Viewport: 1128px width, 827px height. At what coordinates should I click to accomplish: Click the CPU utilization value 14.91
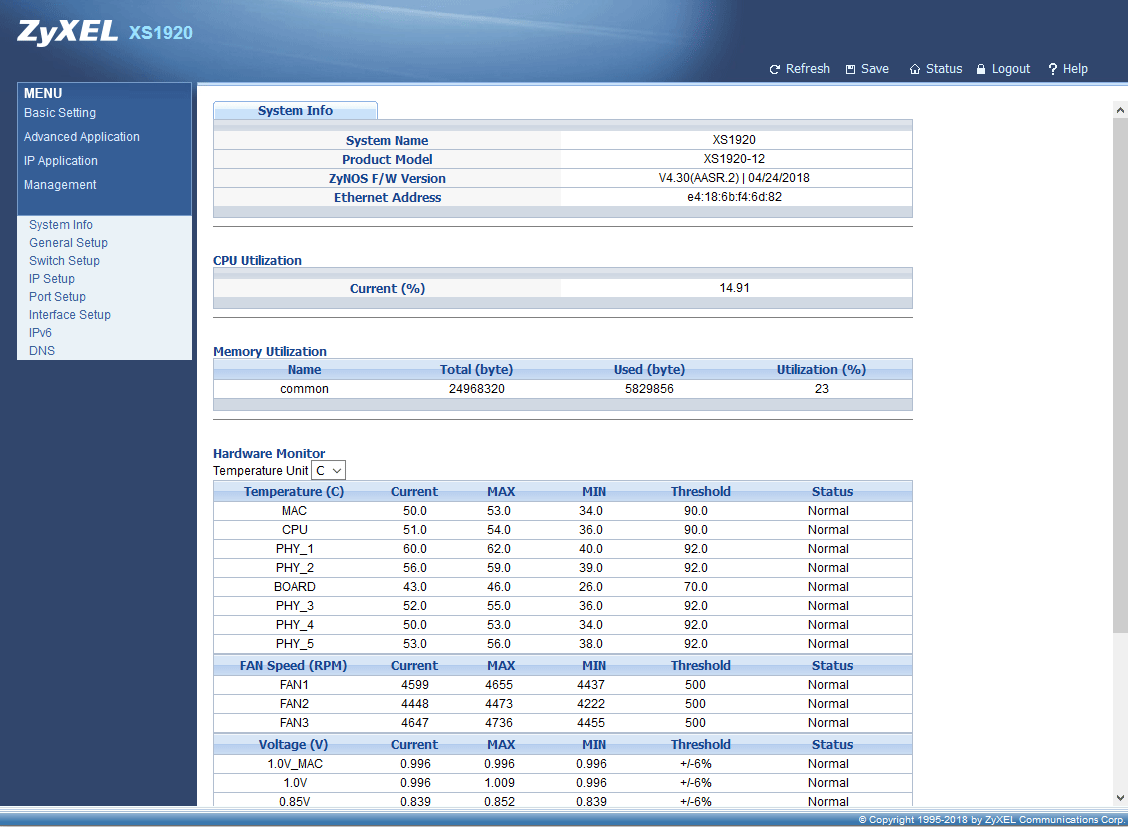(734, 288)
